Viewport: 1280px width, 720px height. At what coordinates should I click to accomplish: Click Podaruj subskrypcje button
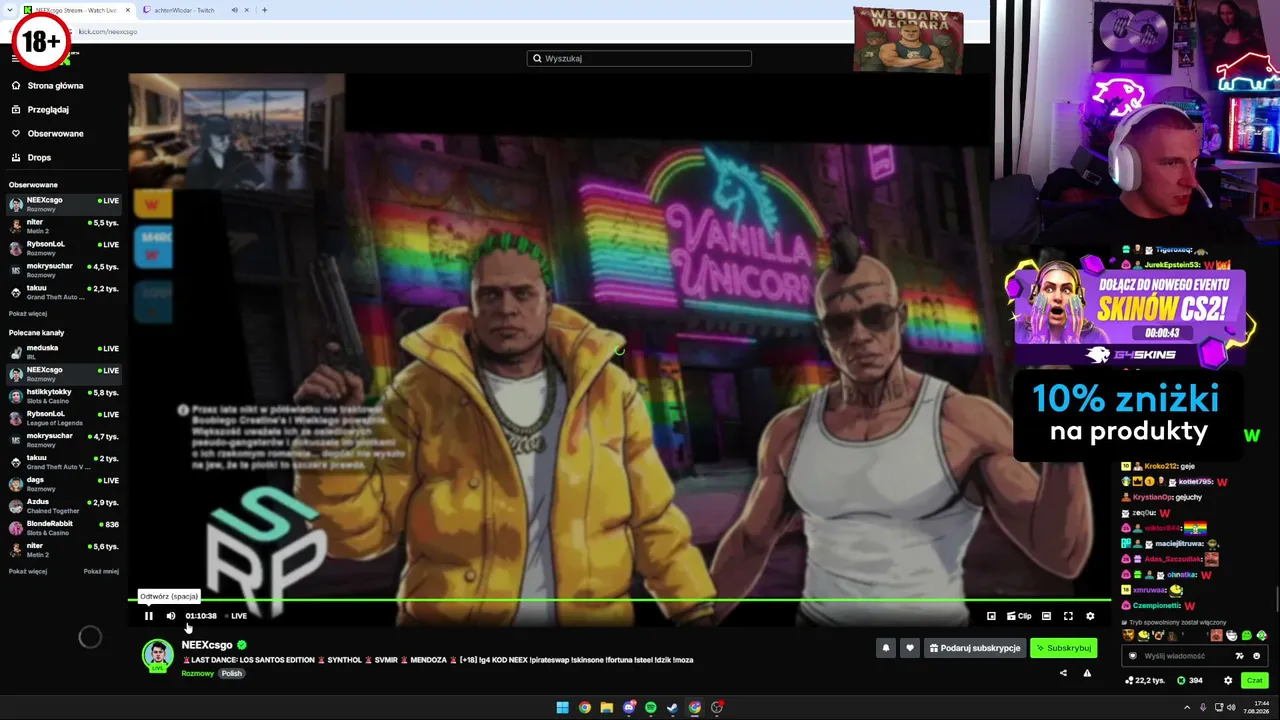[x=975, y=648]
